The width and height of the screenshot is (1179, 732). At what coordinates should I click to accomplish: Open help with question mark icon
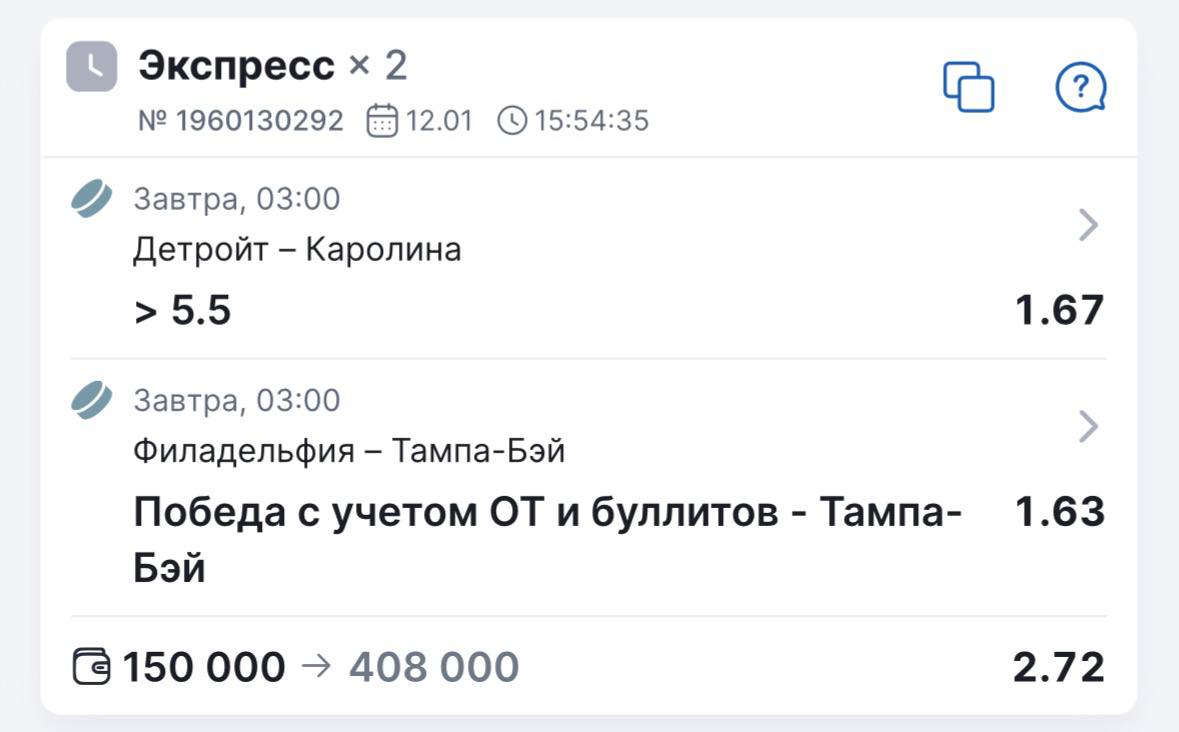pos(1081,88)
